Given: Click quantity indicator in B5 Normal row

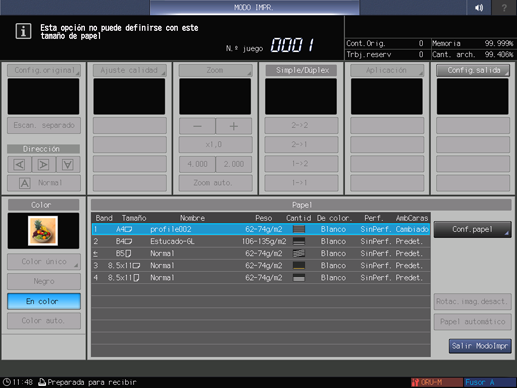Looking at the screenshot, I should [299, 254].
